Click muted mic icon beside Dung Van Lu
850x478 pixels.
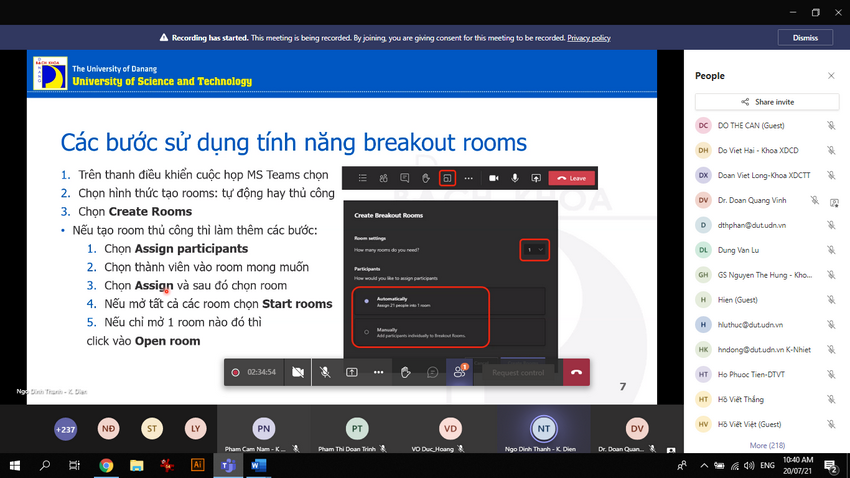click(831, 250)
